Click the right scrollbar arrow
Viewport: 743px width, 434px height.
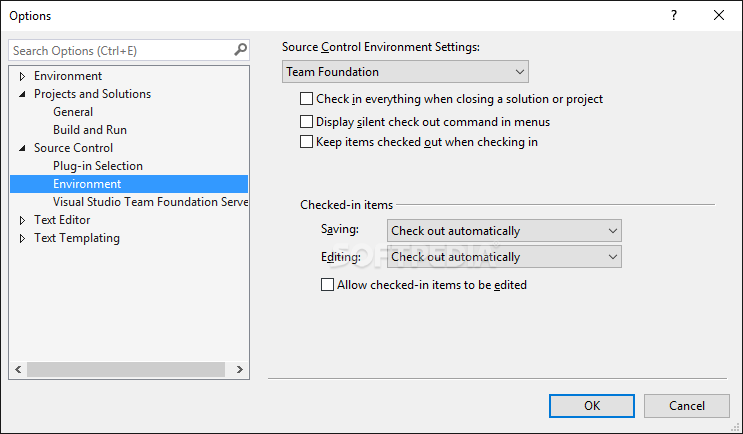coord(240,369)
